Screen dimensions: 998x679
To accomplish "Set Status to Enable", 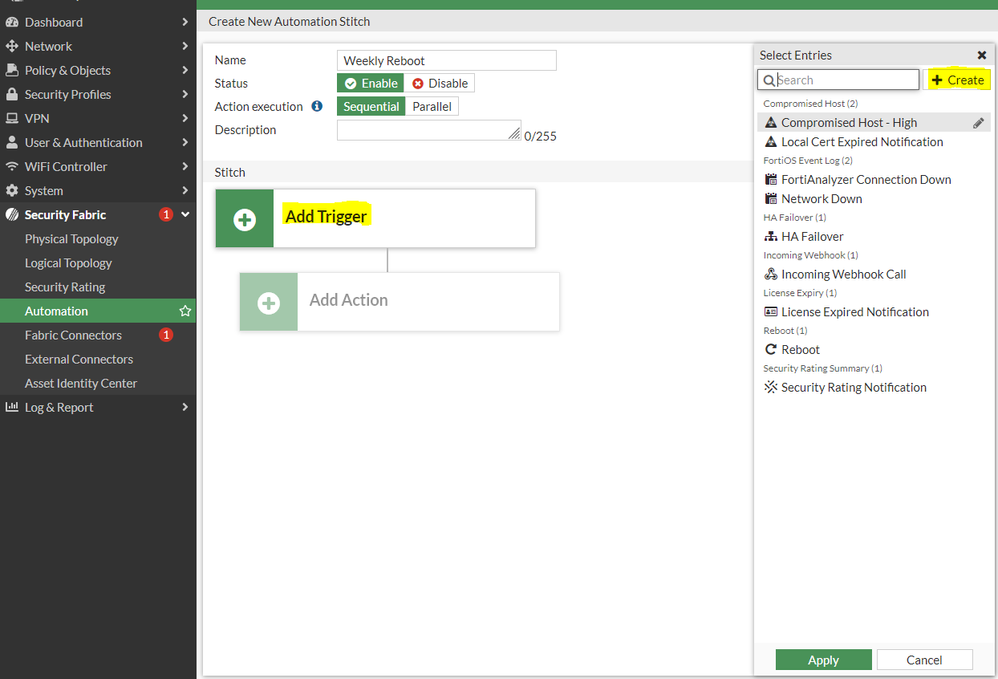I will point(370,83).
